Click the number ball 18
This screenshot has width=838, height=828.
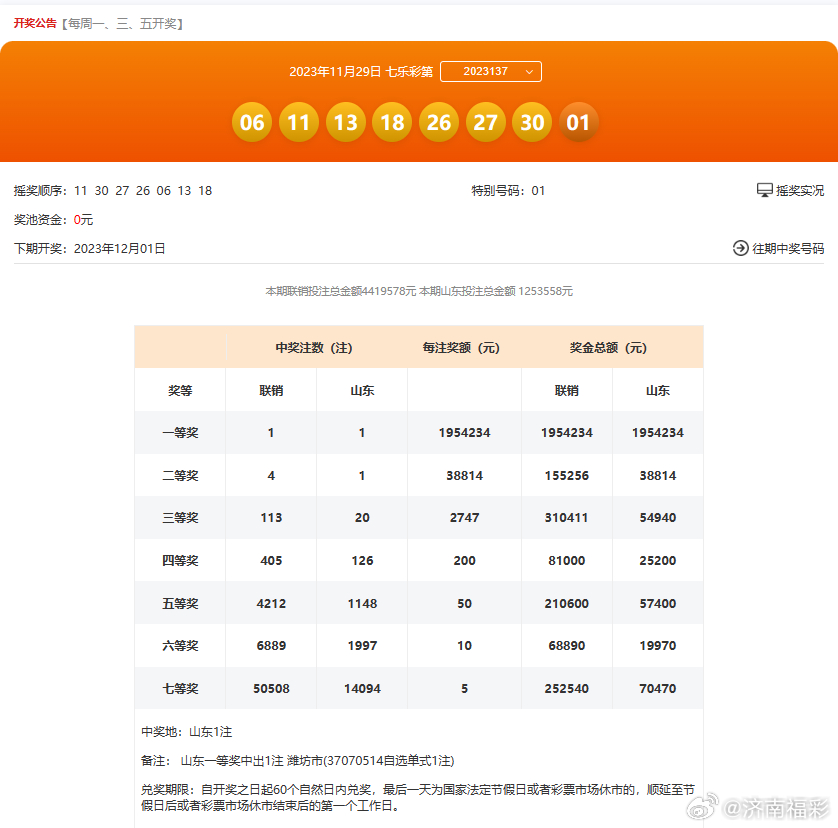click(392, 122)
